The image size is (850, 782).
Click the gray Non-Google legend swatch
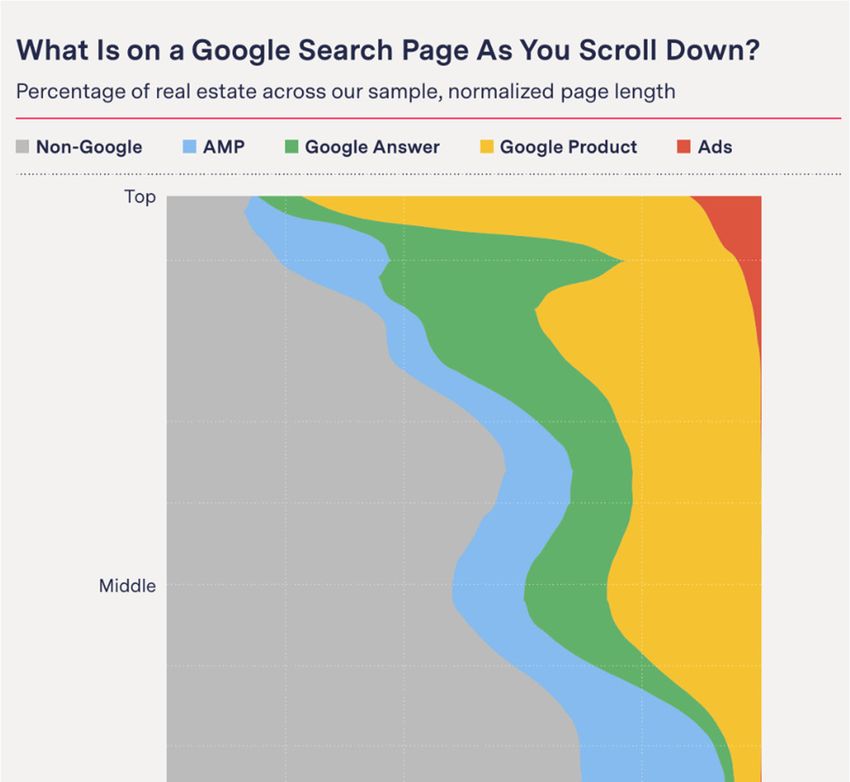click(22, 146)
